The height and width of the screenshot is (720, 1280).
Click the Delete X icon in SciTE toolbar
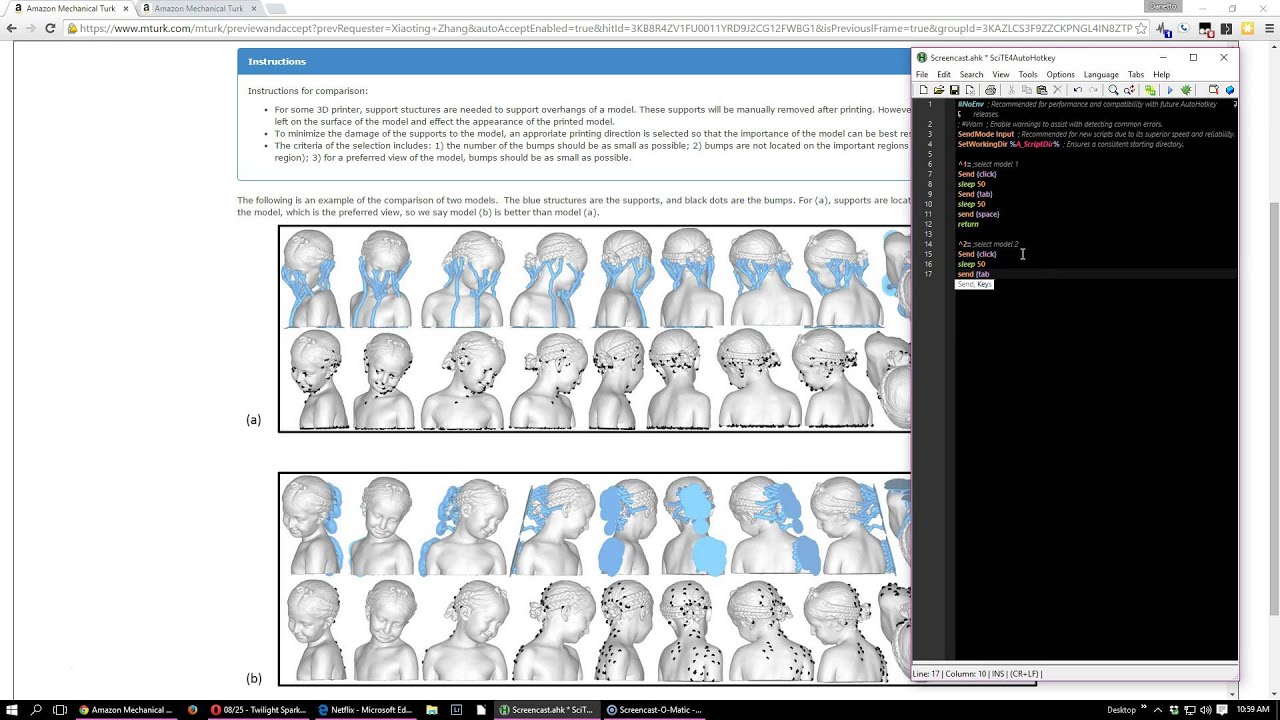click(x=1057, y=90)
